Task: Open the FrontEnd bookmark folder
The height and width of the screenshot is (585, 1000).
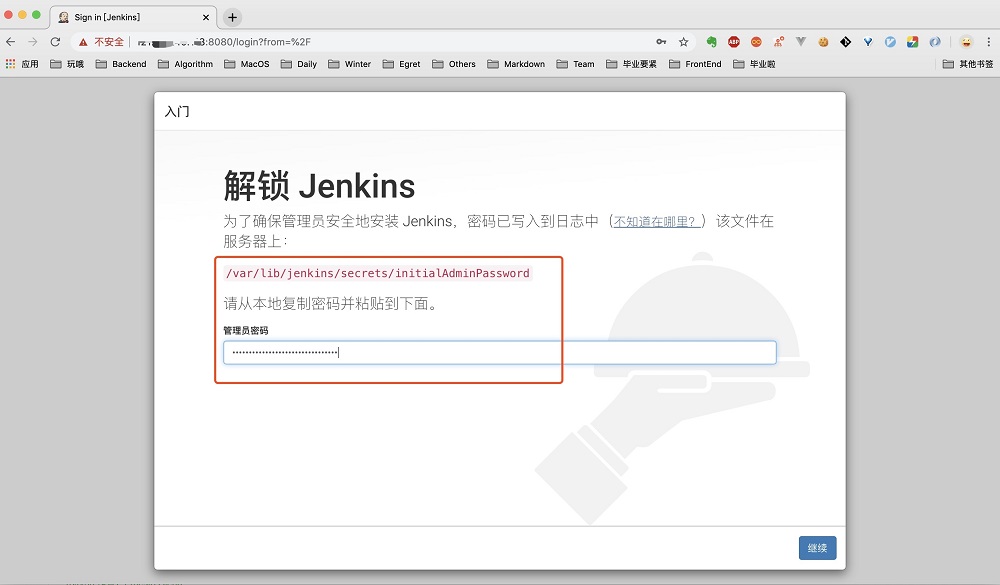Action: click(696, 64)
